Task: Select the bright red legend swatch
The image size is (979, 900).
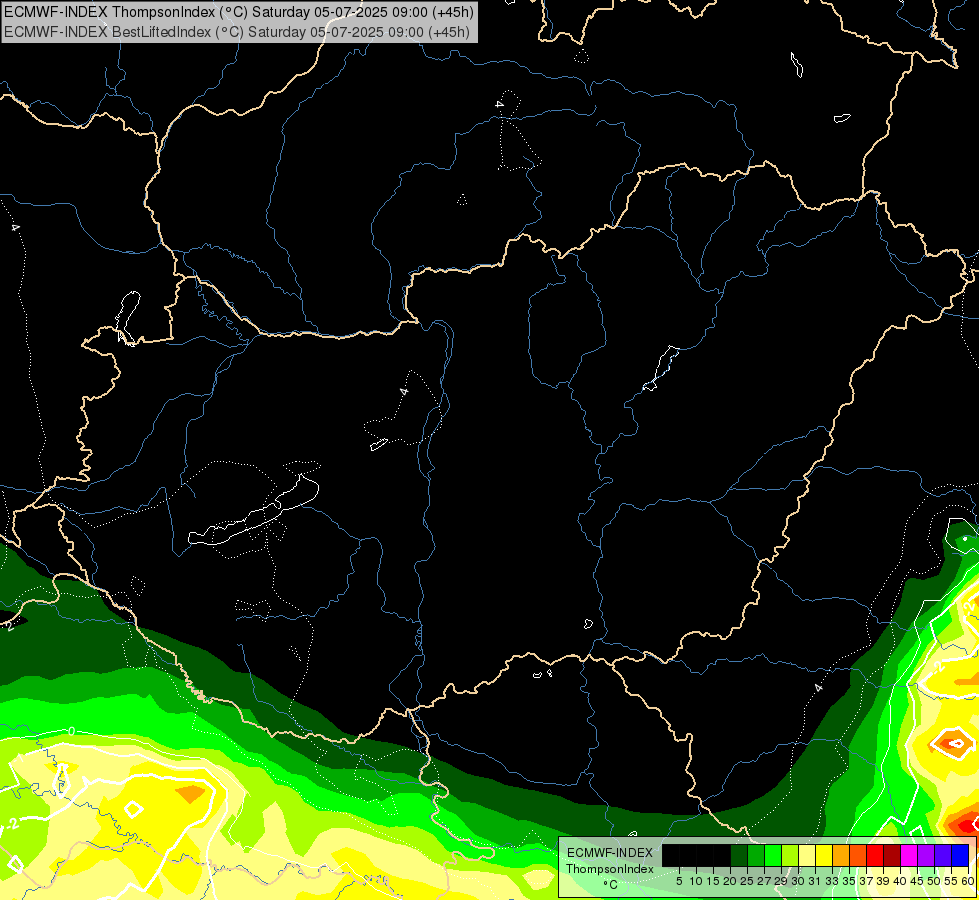Action: (875, 855)
